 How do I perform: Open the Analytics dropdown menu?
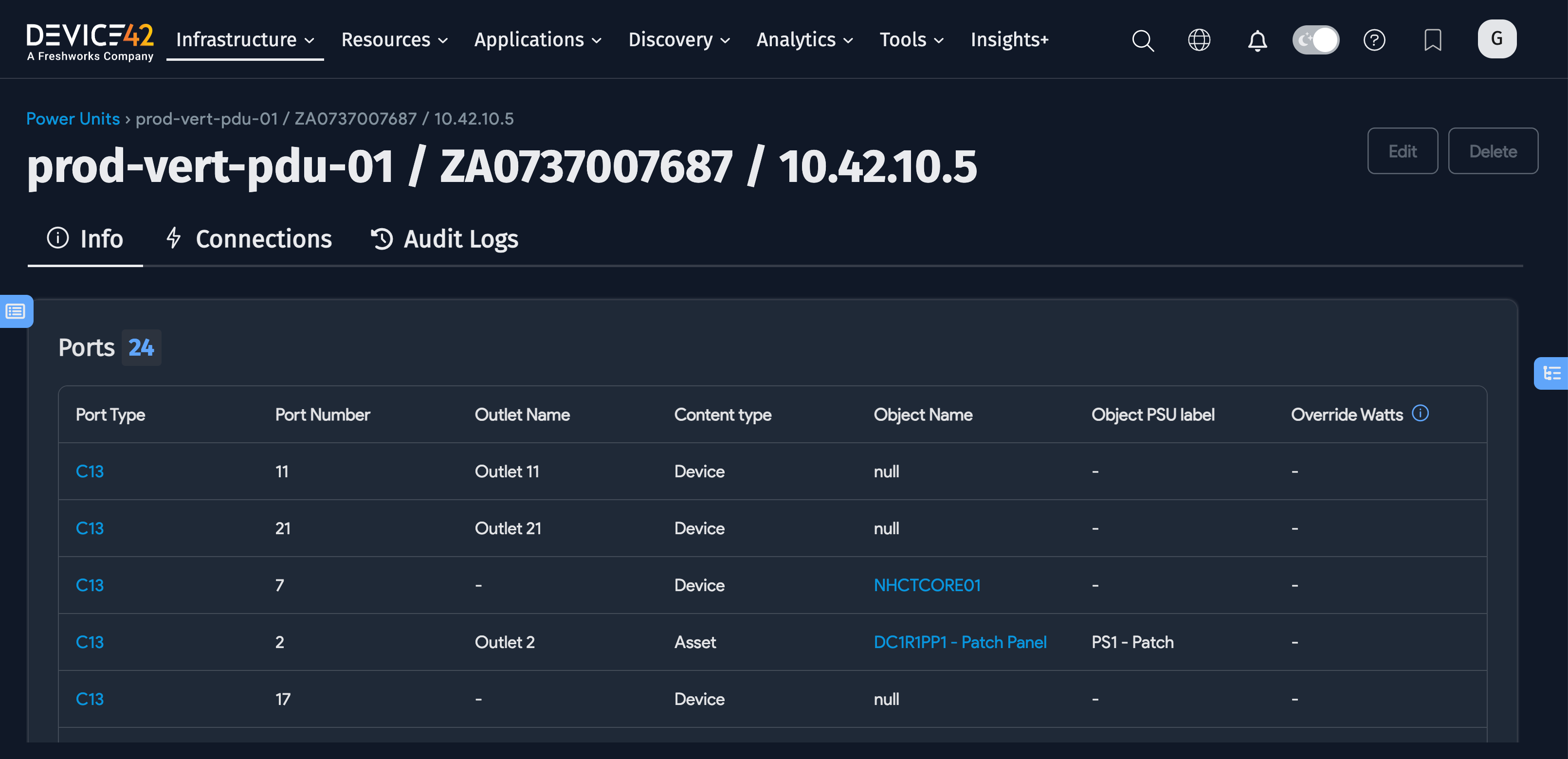coord(804,40)
